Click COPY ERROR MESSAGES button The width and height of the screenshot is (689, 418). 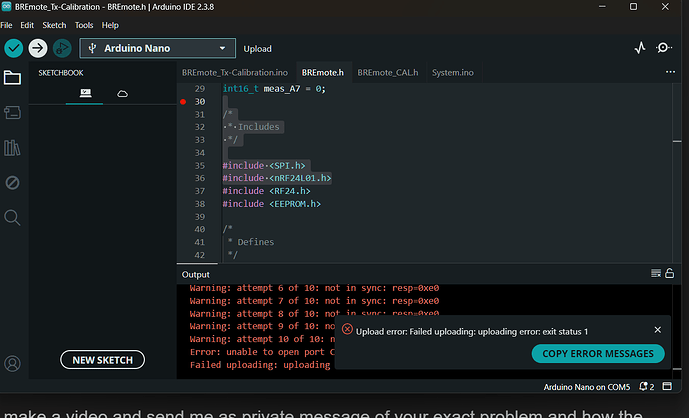pos(598,353)
